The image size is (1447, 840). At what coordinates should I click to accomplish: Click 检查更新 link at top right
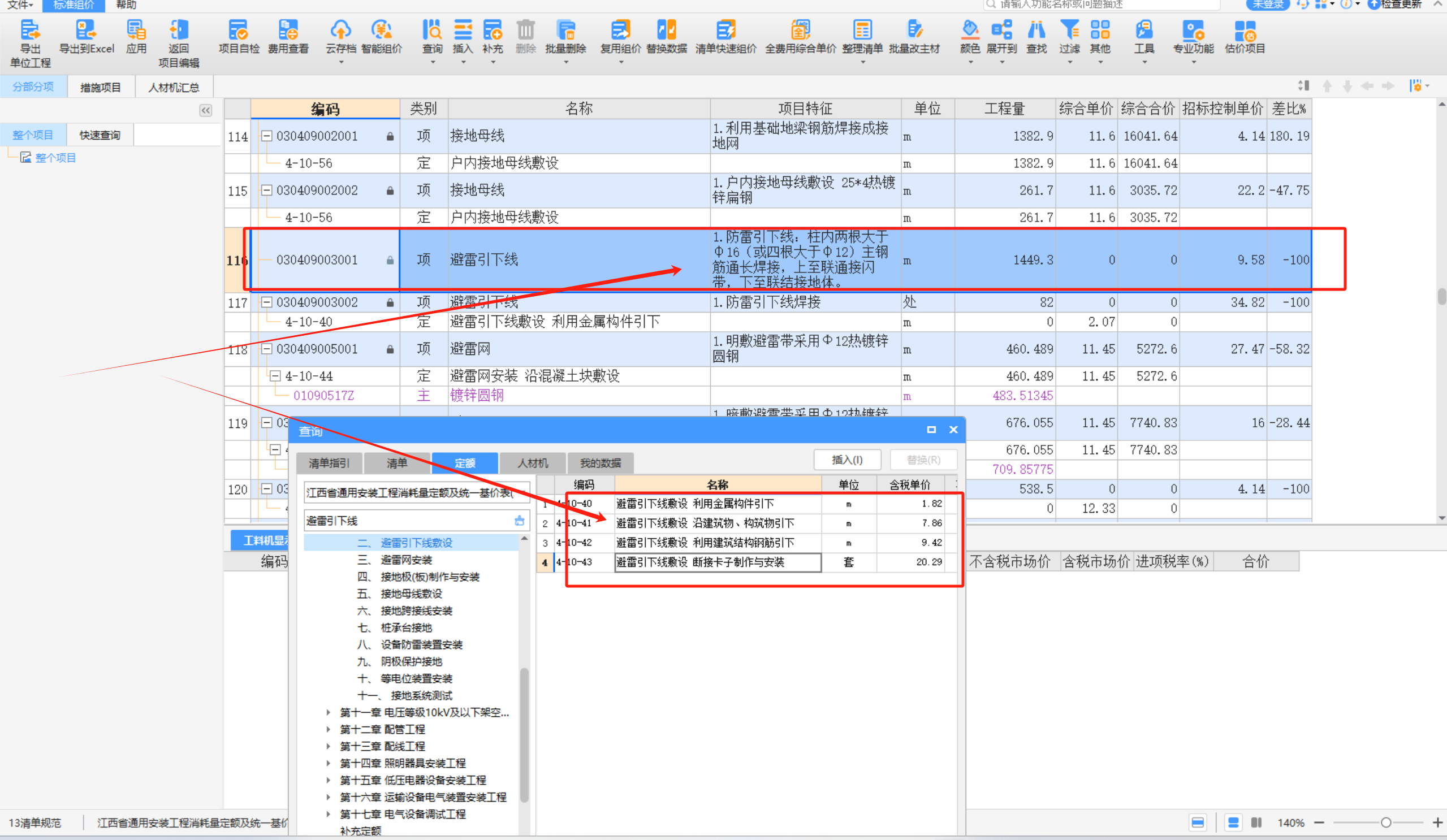tap(1396, 5)
